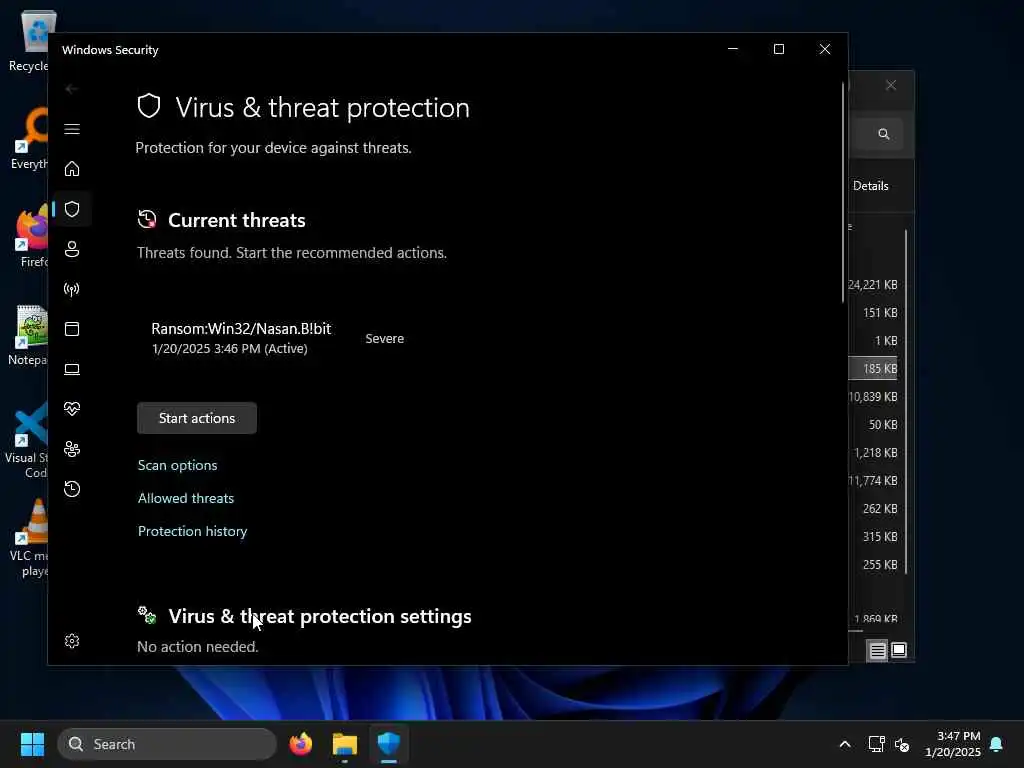1024x768 pixels.
Task: Click the muted volume tray icon
Action: click(902, 744)
